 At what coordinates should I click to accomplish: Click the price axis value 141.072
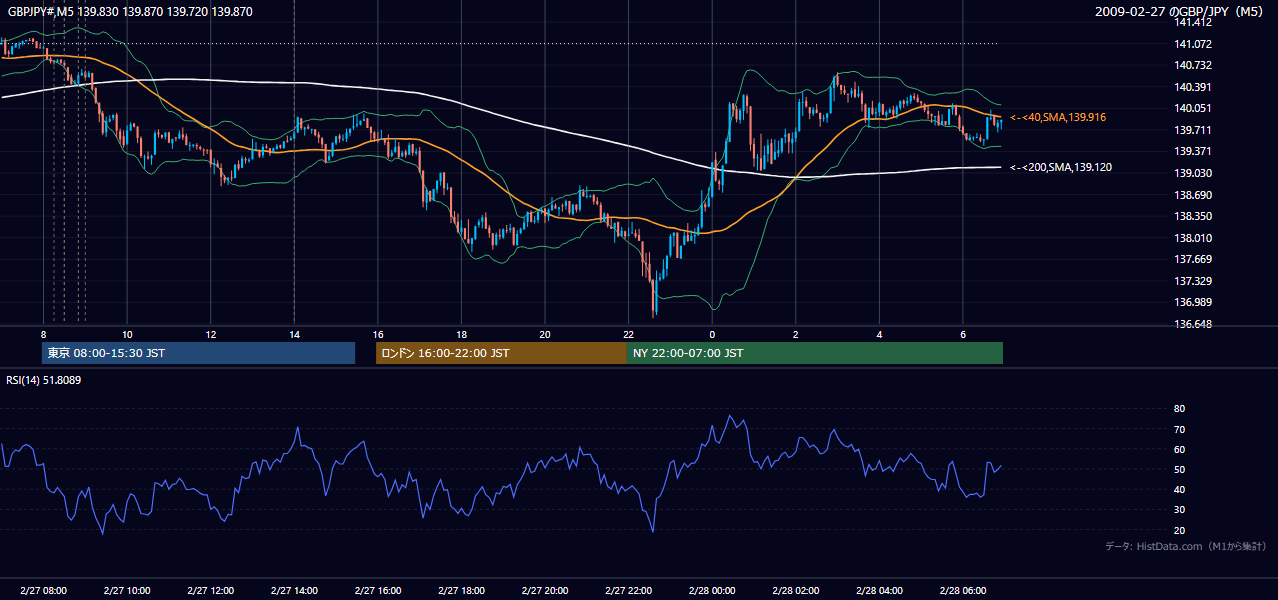point(1194,44)
